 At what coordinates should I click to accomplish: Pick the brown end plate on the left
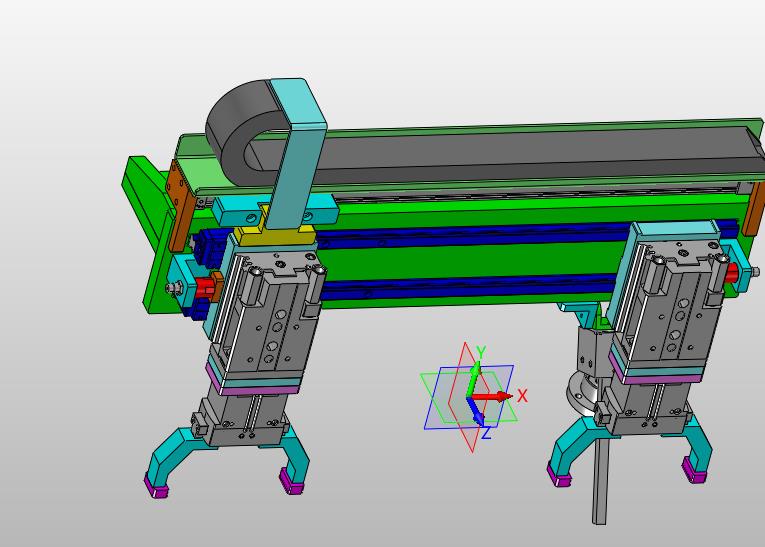(x=181, y=205)
